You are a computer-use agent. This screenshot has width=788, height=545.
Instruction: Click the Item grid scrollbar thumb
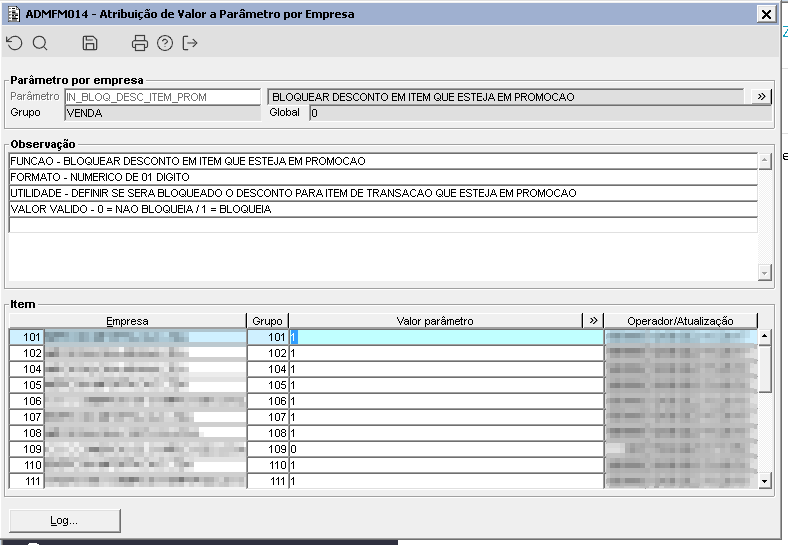764,368
